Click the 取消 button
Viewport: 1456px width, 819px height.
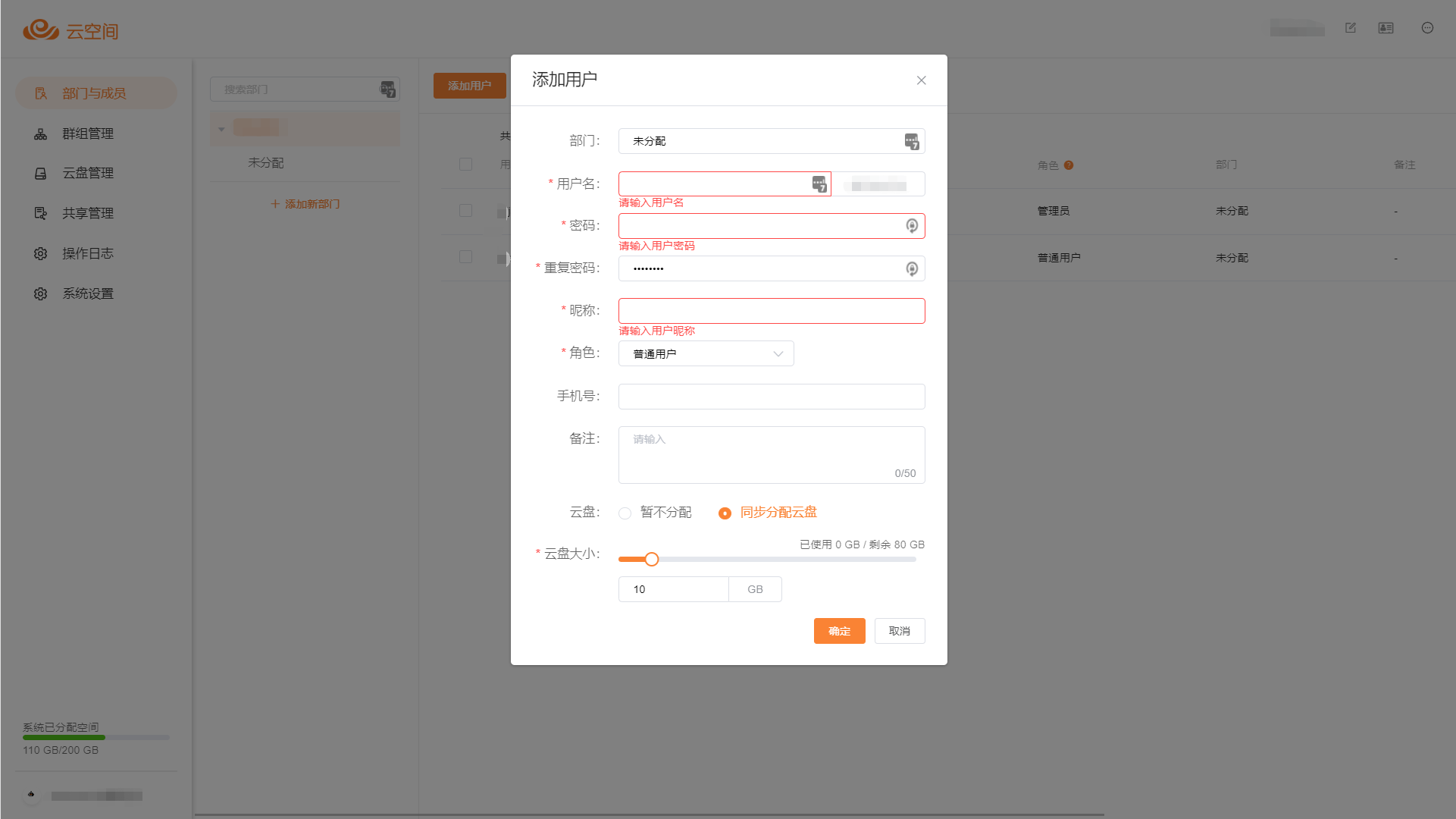click(x=899, y=631)
